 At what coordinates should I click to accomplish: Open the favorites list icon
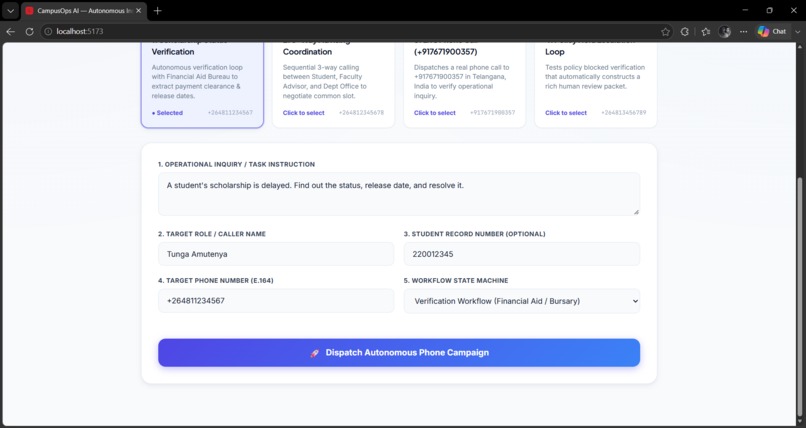pyautogui.click(x=706, y=31)
